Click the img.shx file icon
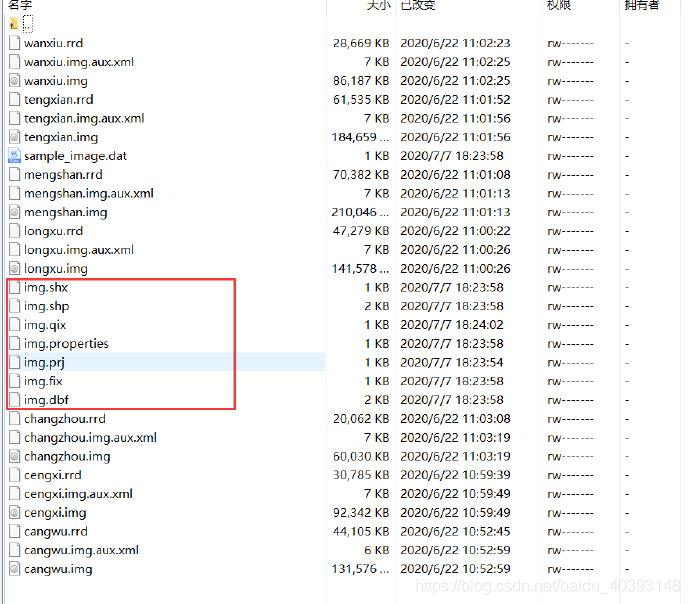The height and width of the screenshot is (604, 690). tap(15, 288)
